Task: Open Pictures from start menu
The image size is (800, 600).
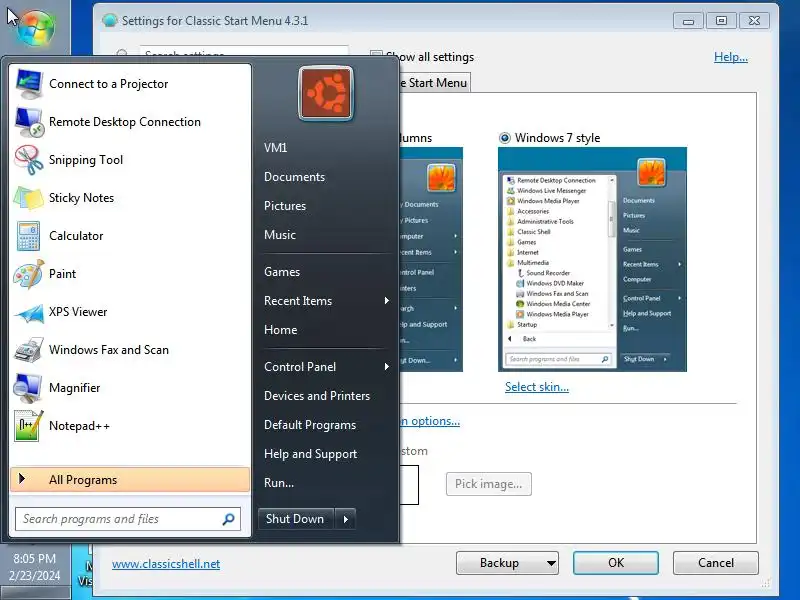Action: pyautogui.click(x=285, y=206)
